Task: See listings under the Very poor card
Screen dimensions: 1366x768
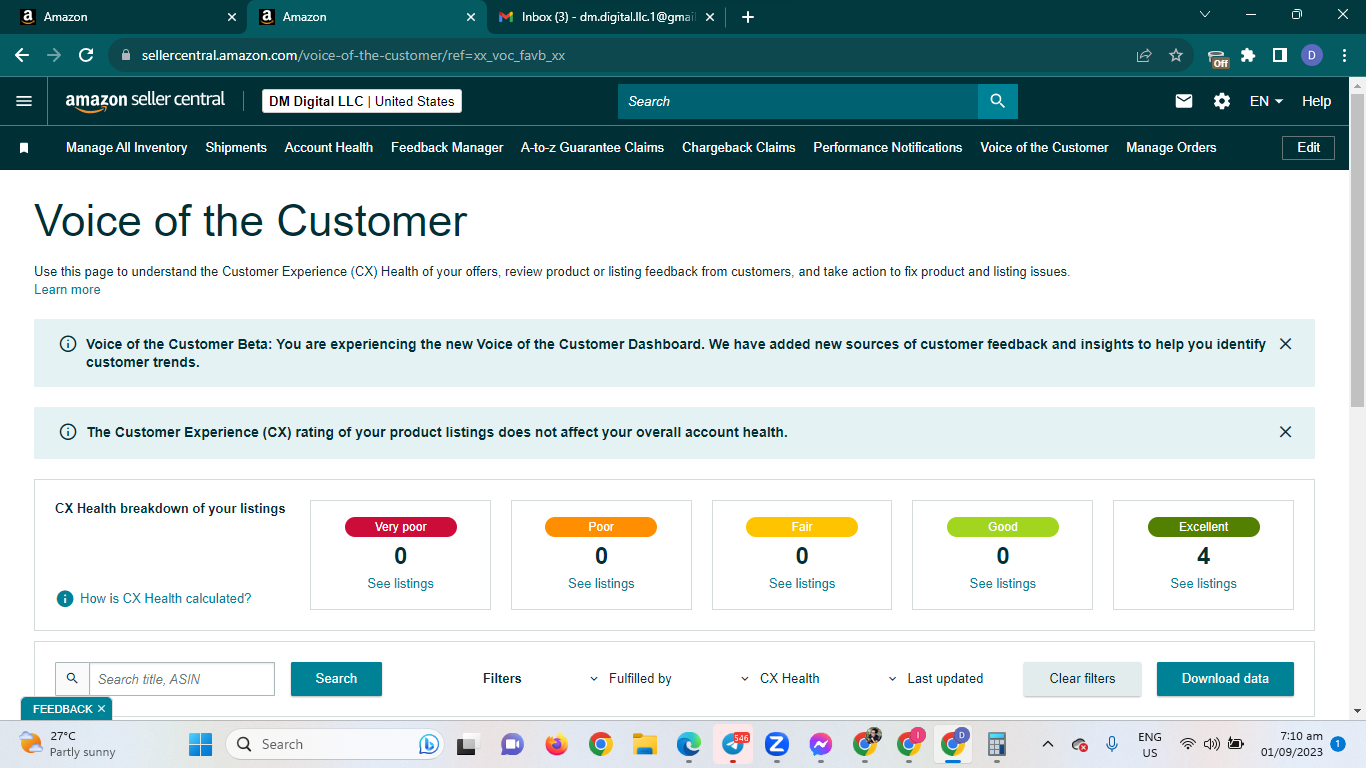Action: point(401,584)
